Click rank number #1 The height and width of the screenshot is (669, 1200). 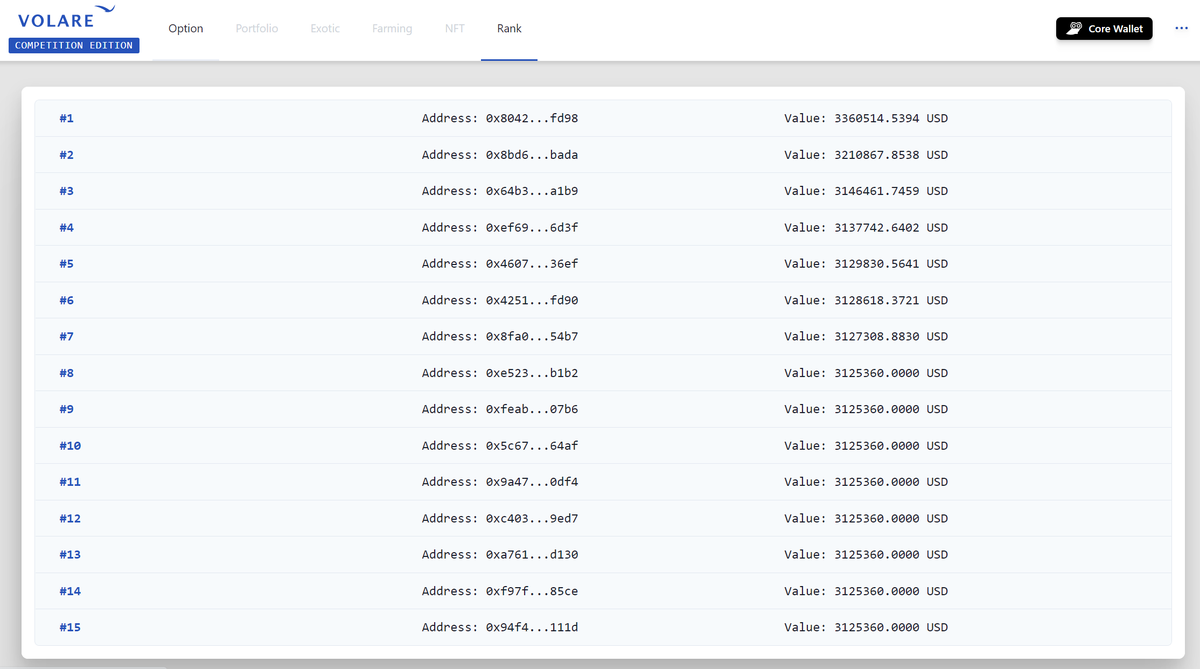67,118
